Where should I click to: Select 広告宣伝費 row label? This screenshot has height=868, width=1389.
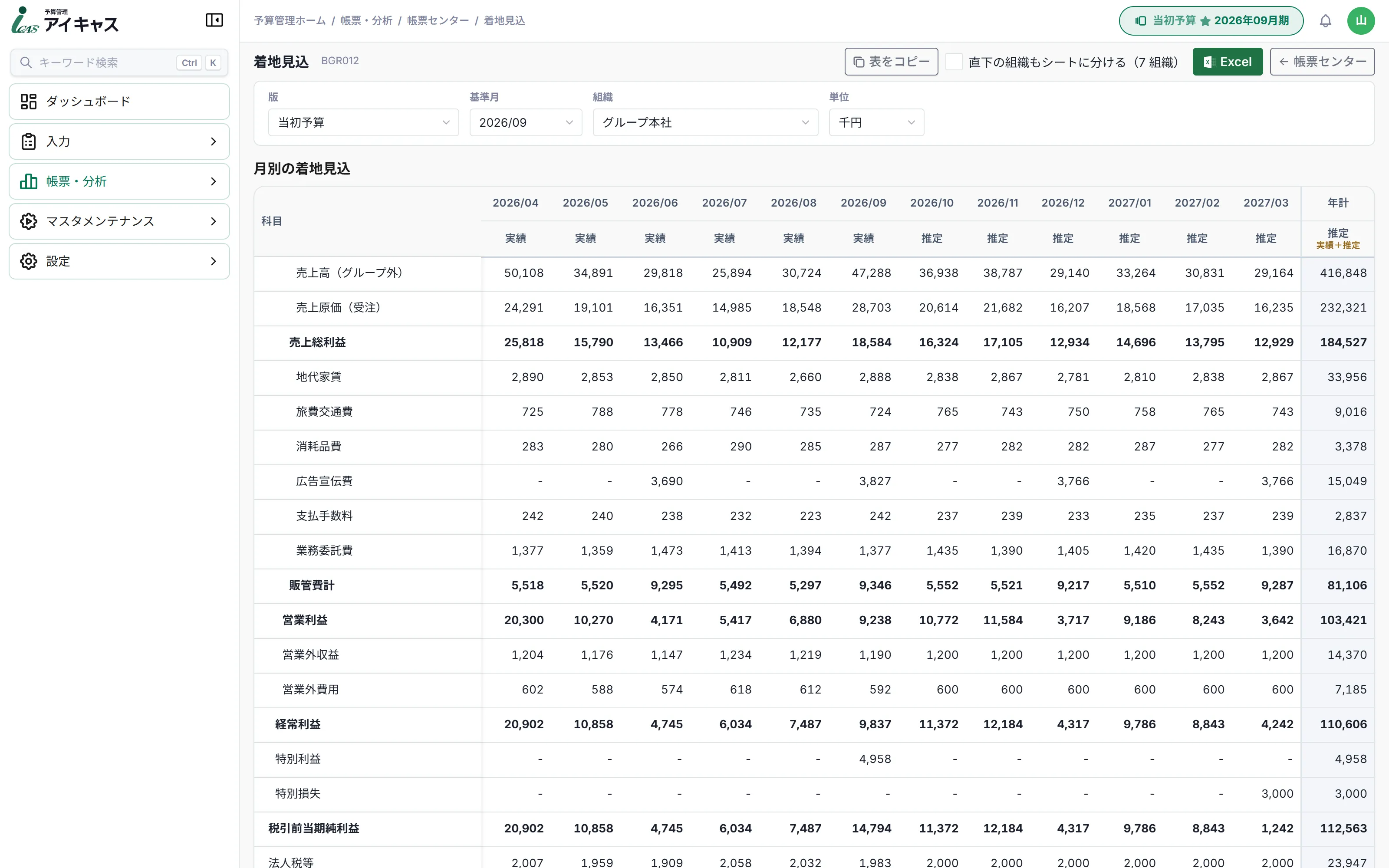click(x=324, y=481)
